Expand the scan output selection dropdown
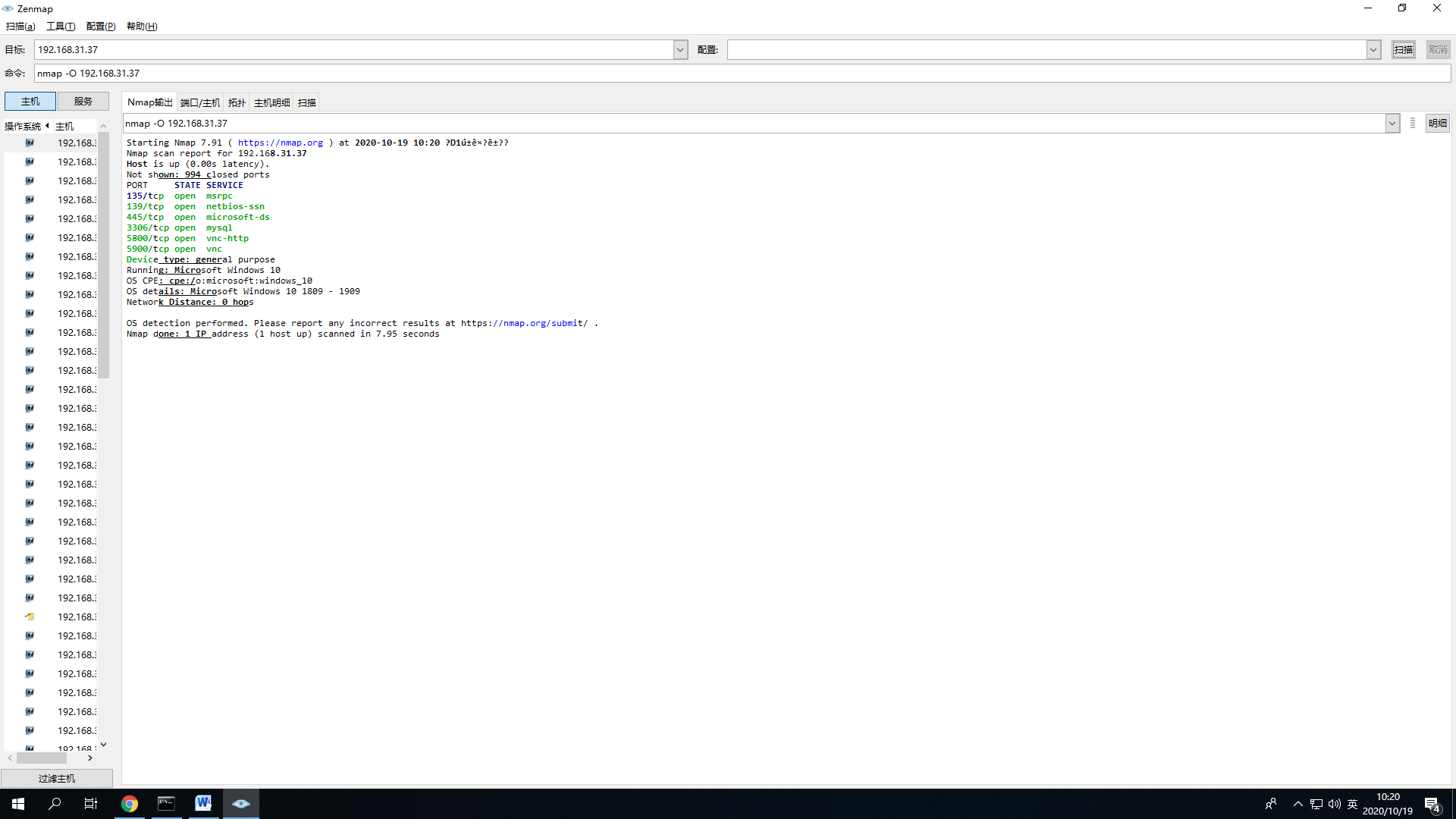 [x=1392, y=124]
